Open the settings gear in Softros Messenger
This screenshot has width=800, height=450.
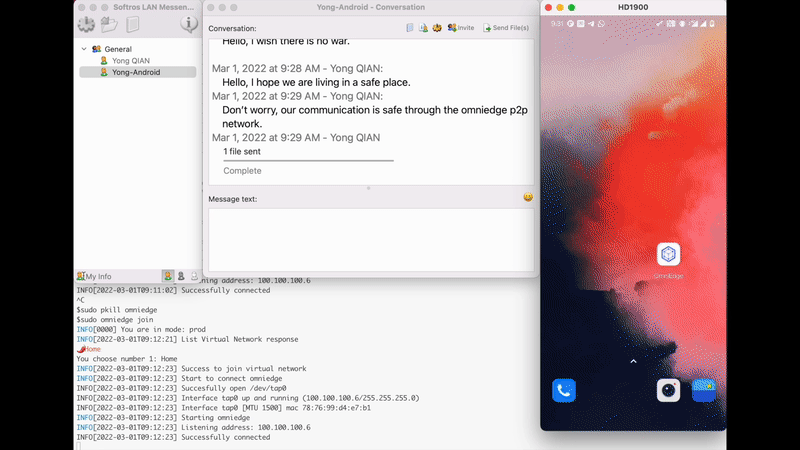click(x=86, y=24)
